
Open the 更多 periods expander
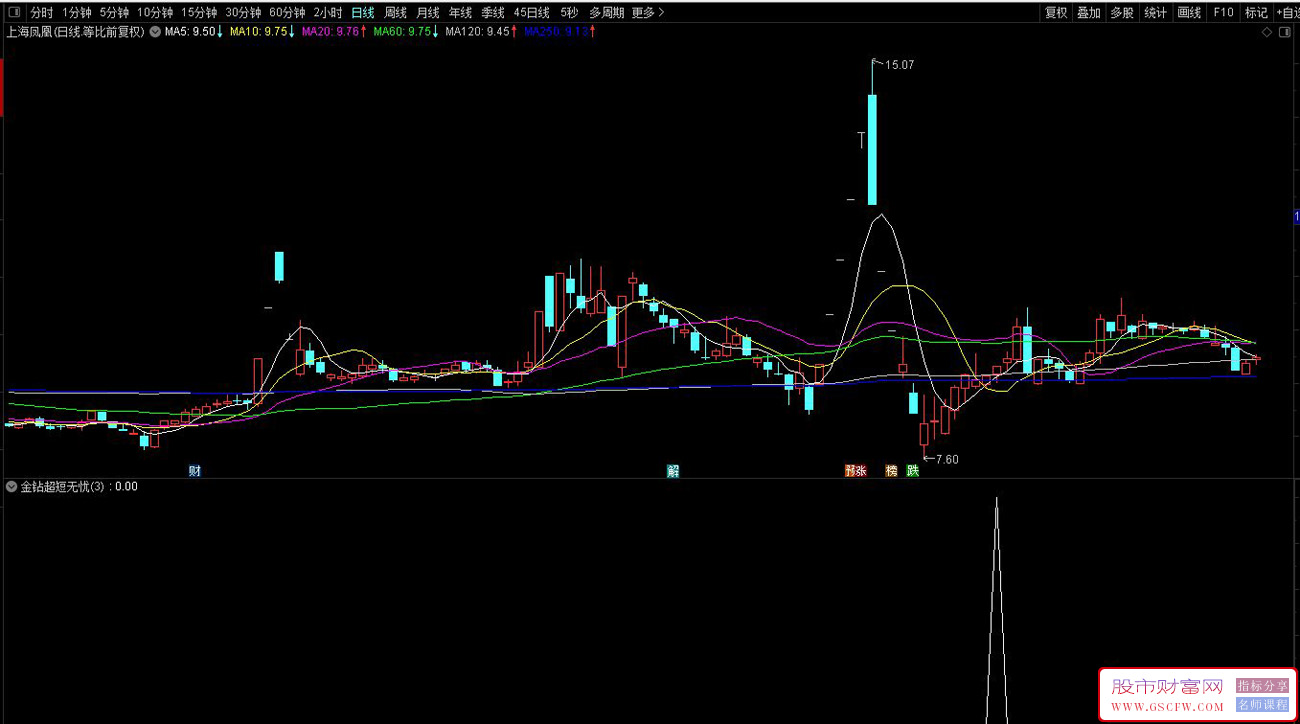[x=648, y=13]
